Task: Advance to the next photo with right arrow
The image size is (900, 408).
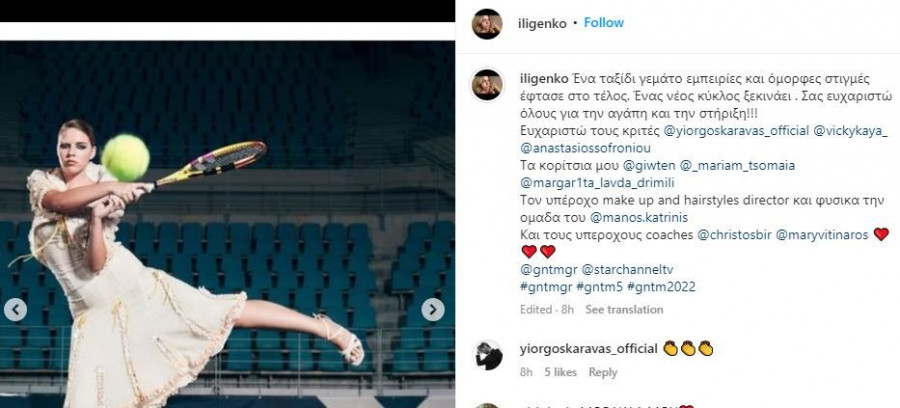Action: point(433,310)
